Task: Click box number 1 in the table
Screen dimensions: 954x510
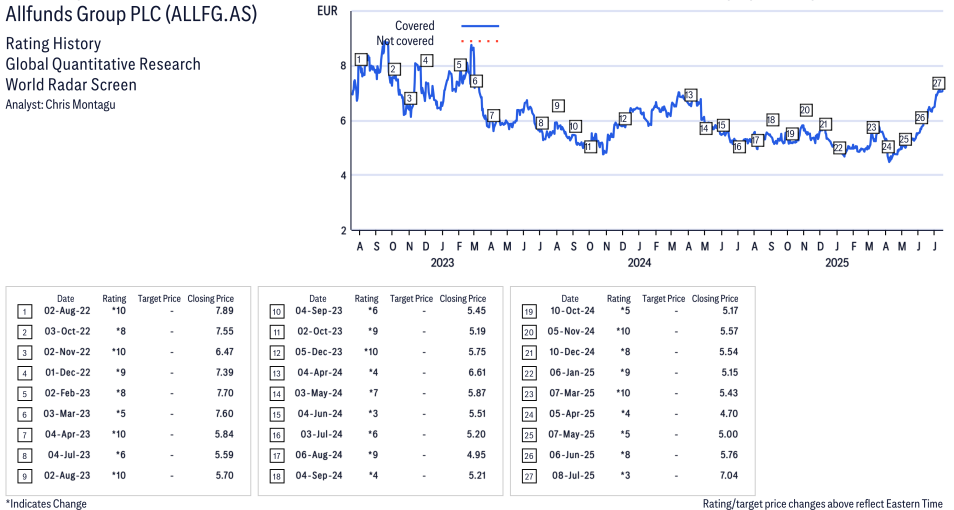Action: click(24, 312)
